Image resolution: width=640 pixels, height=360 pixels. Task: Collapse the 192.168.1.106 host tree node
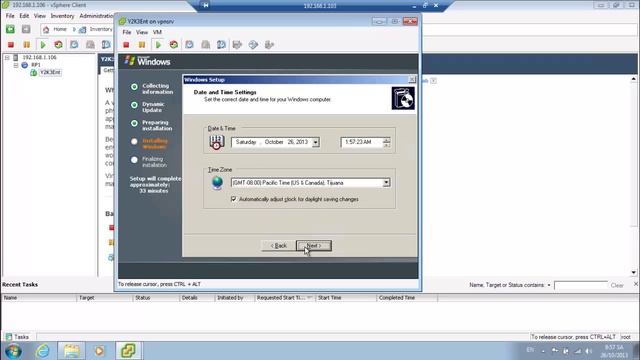pos(7,58)
